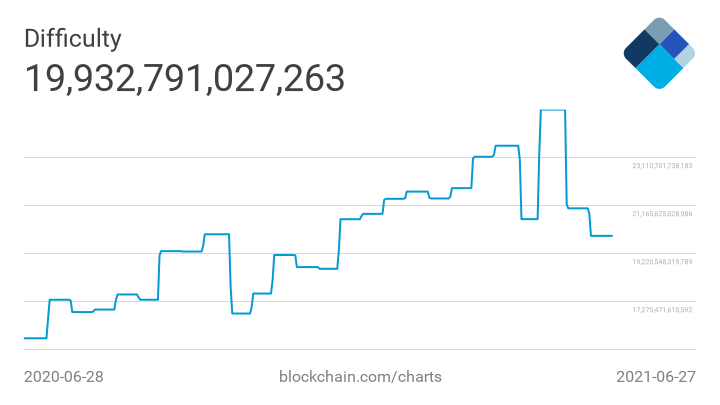Click the medium blue square of the logo
The image size is (720, 405).
(x=674, y=43)
